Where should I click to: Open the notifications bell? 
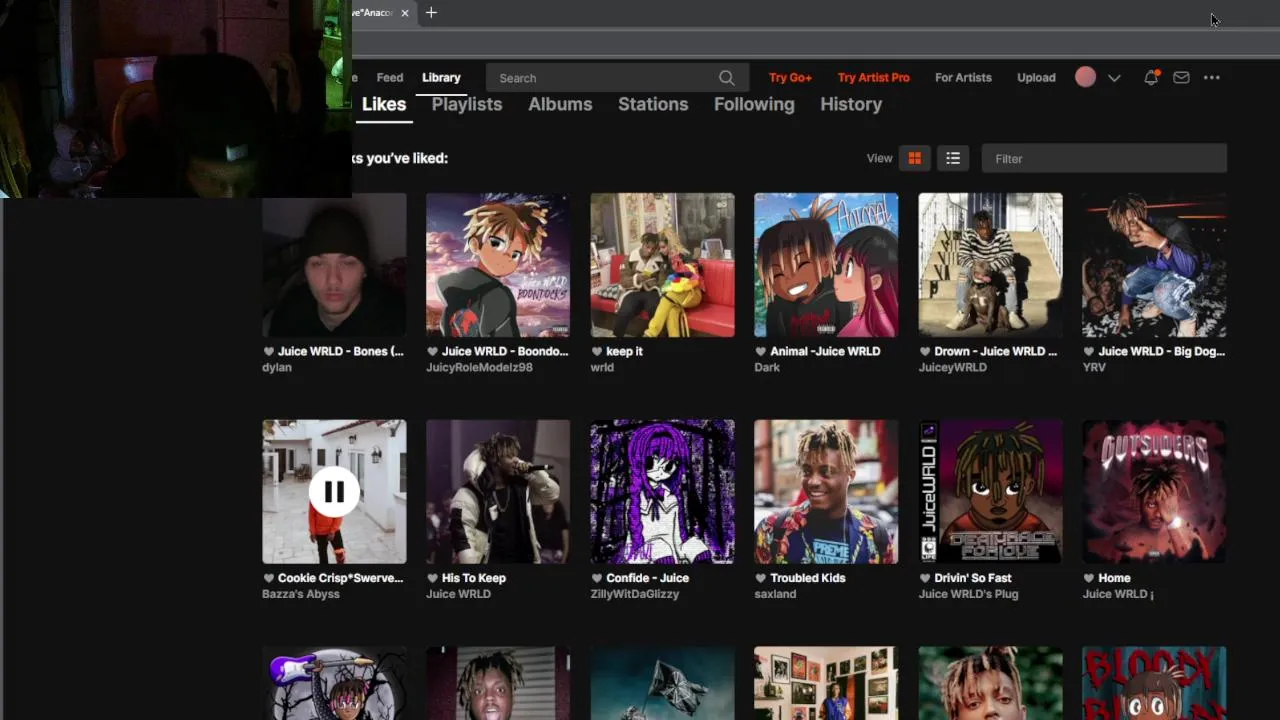1151,77
